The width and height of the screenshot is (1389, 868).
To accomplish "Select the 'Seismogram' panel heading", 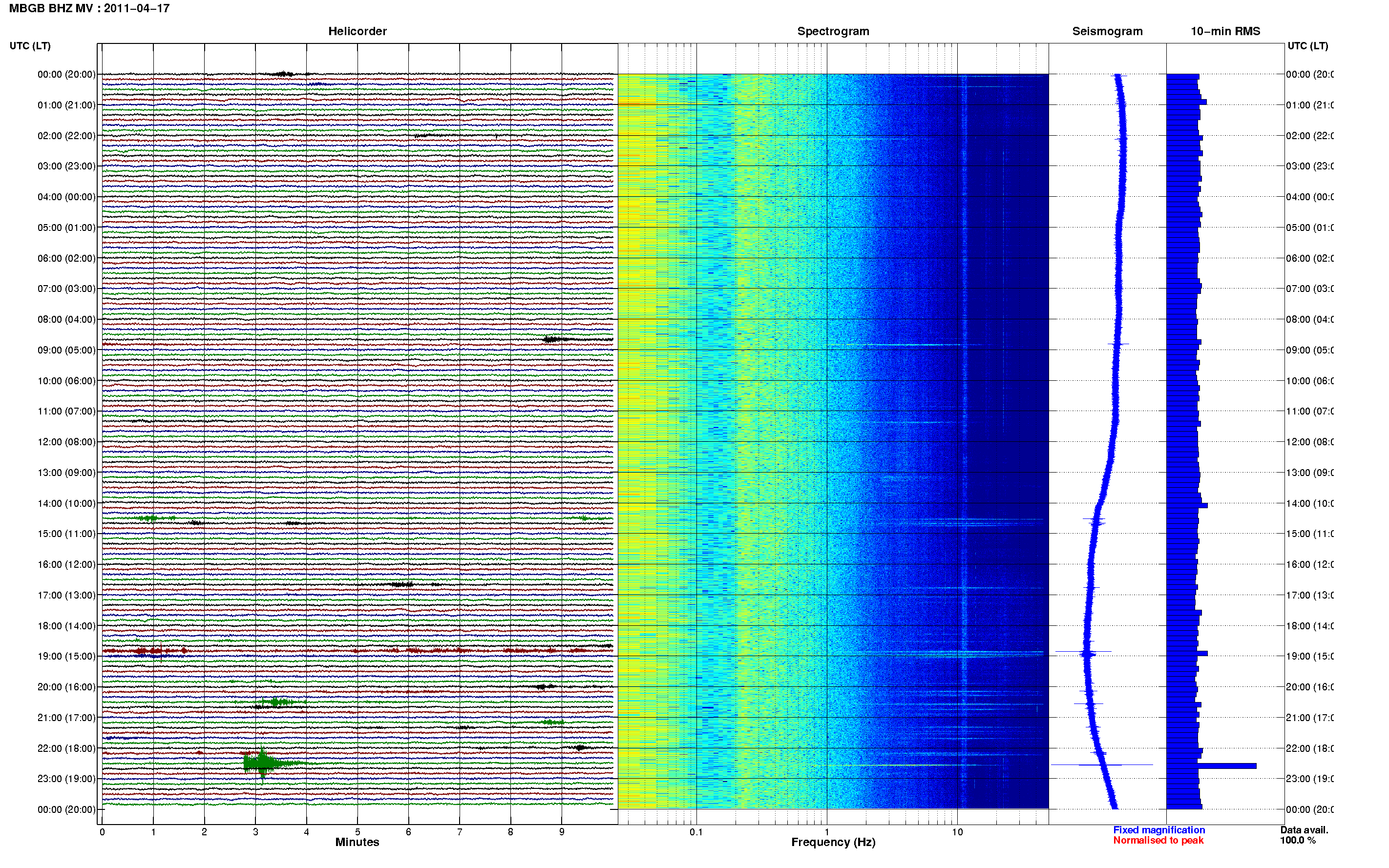I will [x=1107, y=32].
